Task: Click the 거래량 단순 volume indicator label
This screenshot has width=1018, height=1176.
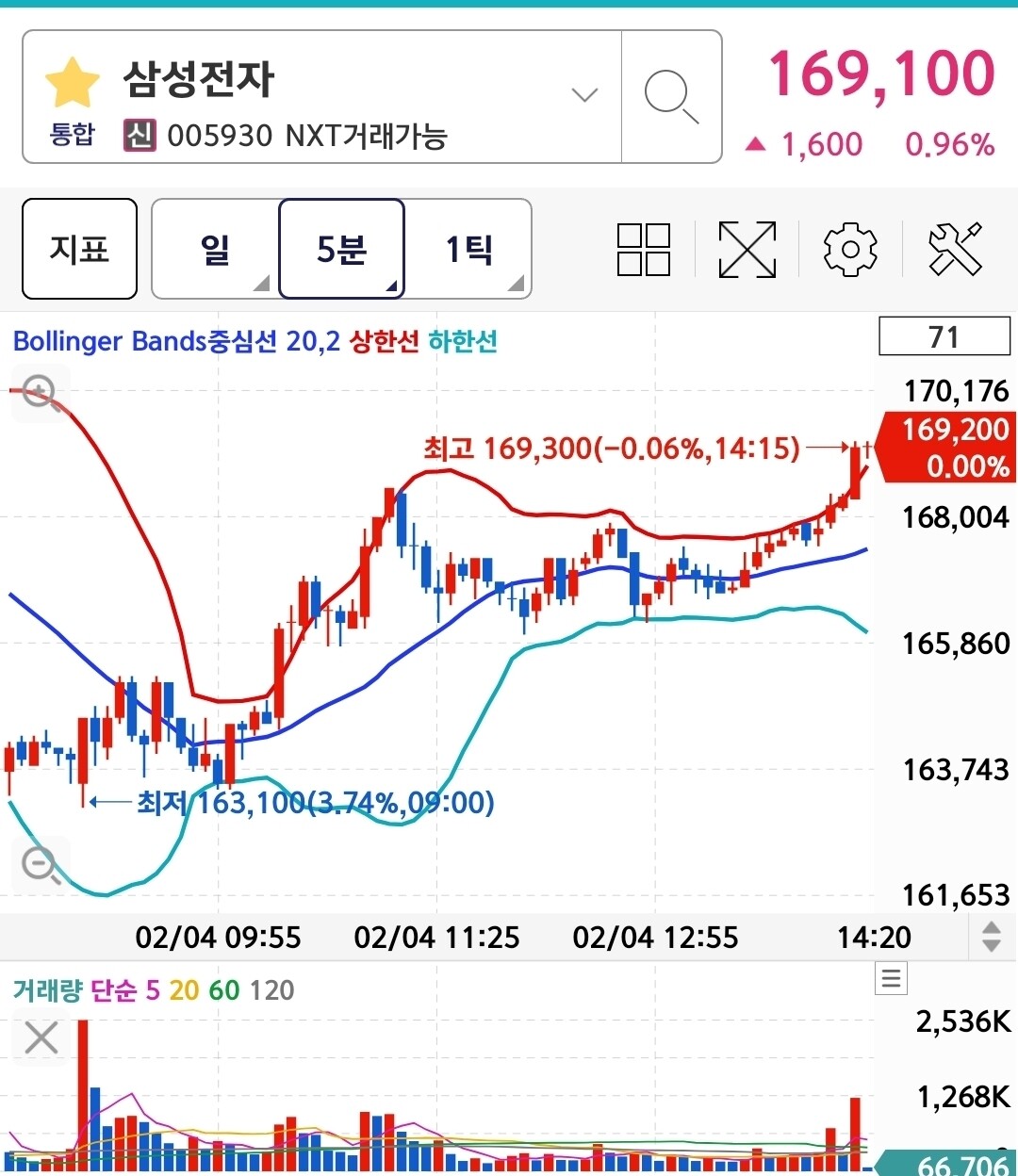Action: [74, 990]
